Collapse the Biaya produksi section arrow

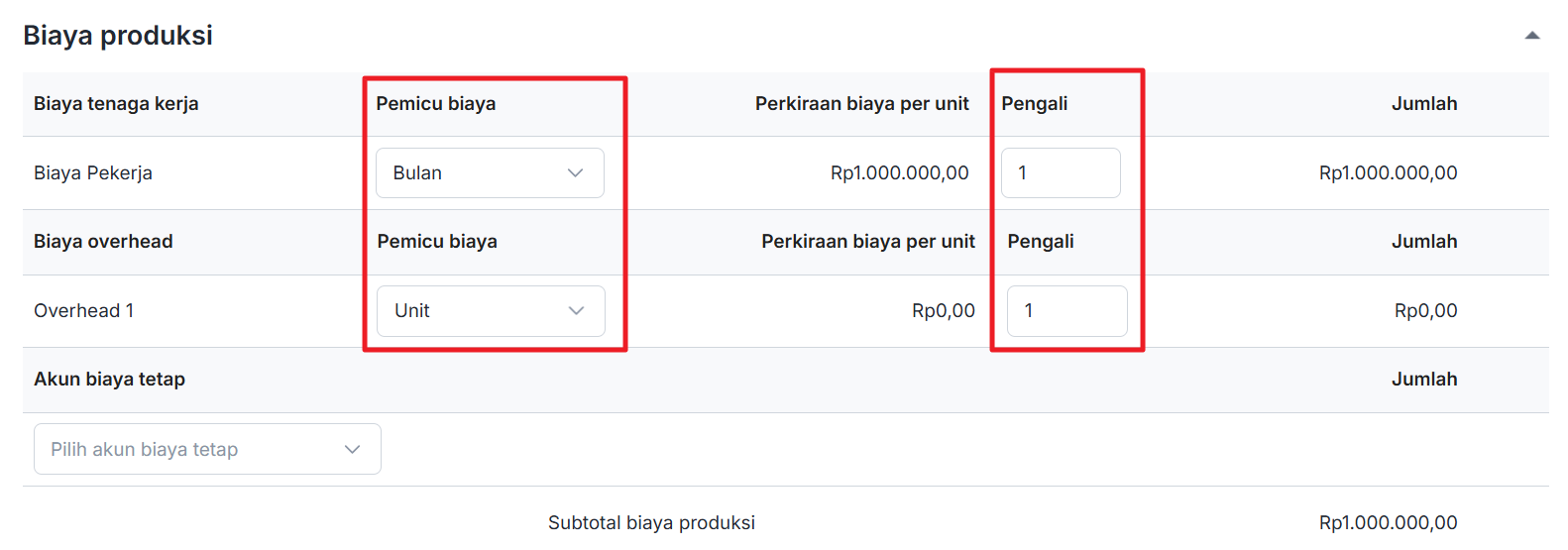(1531, 36)
